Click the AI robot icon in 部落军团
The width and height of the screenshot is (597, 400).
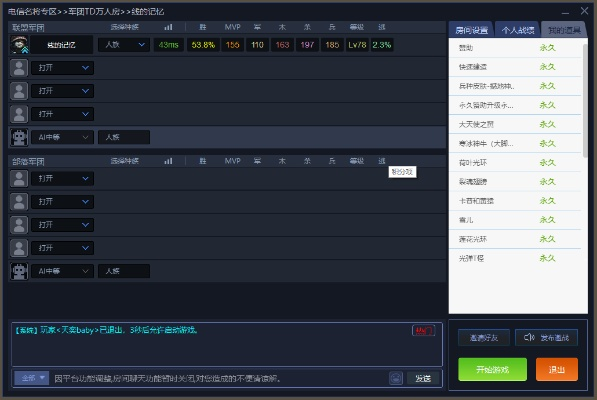19,271
